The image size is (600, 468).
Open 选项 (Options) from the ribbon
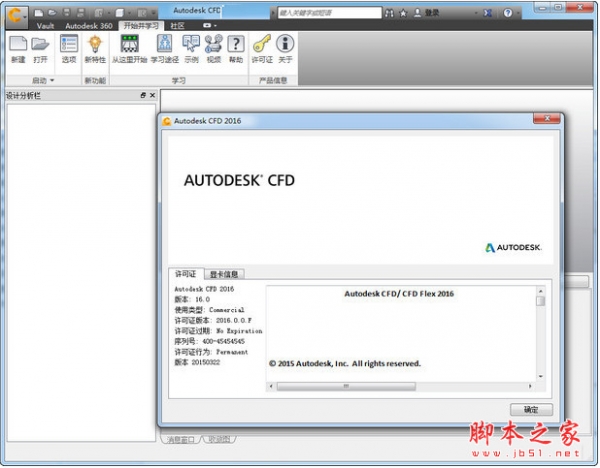tap(69, 49)
